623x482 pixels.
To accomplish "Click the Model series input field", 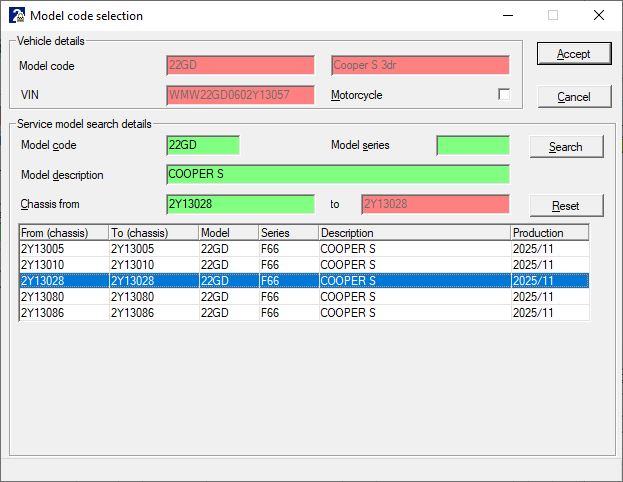I will [x=472, y=145].
